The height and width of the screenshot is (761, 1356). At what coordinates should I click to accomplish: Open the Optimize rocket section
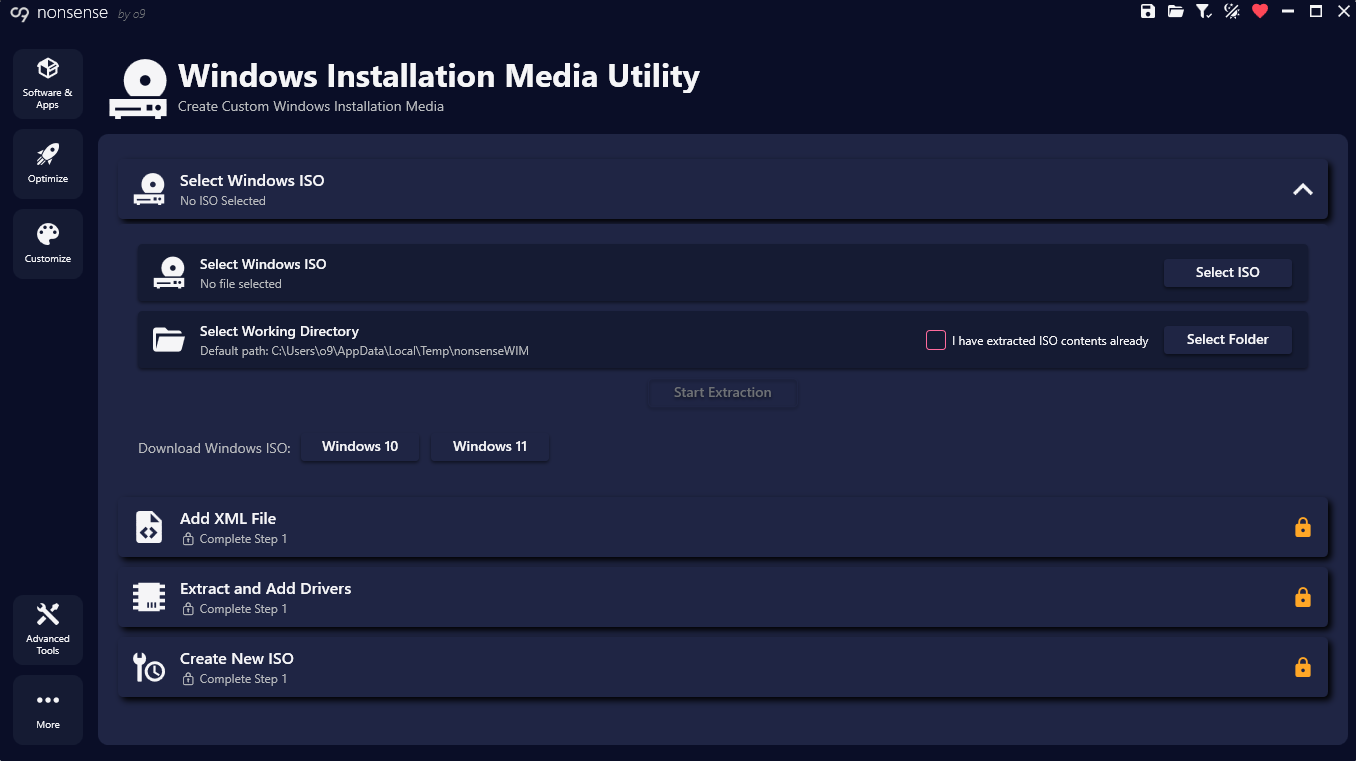click(48, 164)
